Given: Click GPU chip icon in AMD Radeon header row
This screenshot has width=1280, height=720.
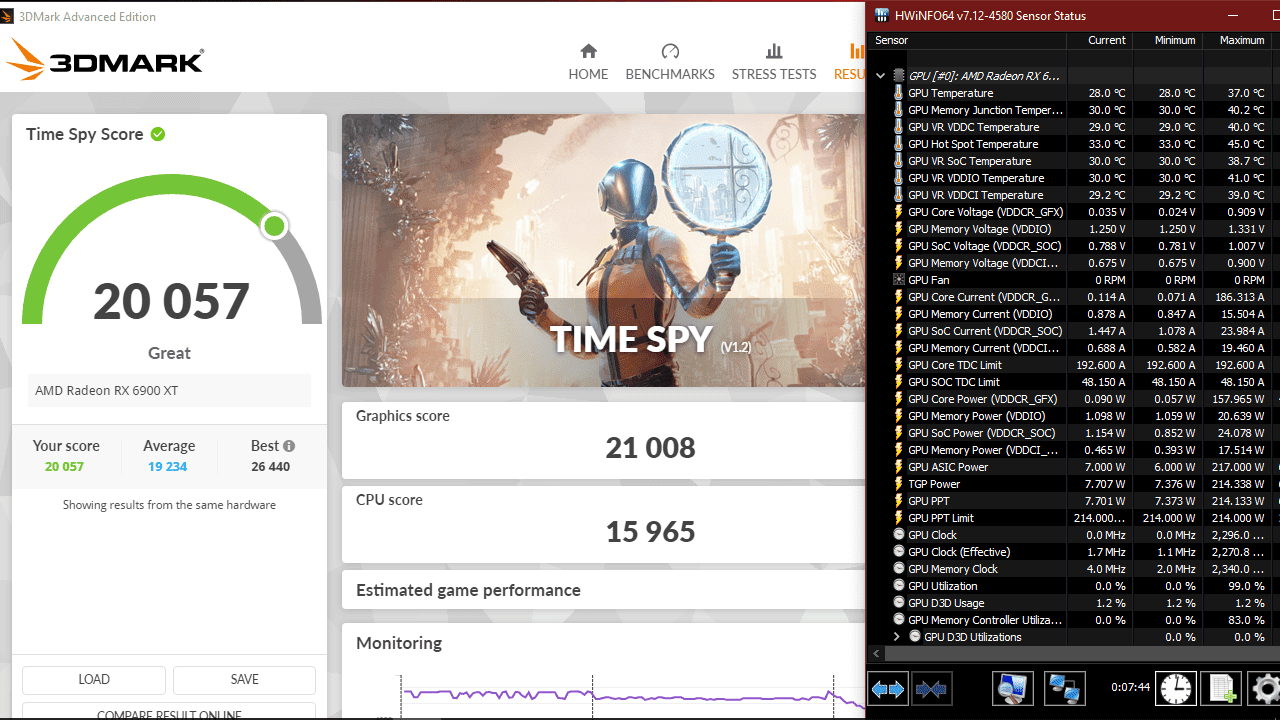Looking at the screenshot, I should point(898,76).
